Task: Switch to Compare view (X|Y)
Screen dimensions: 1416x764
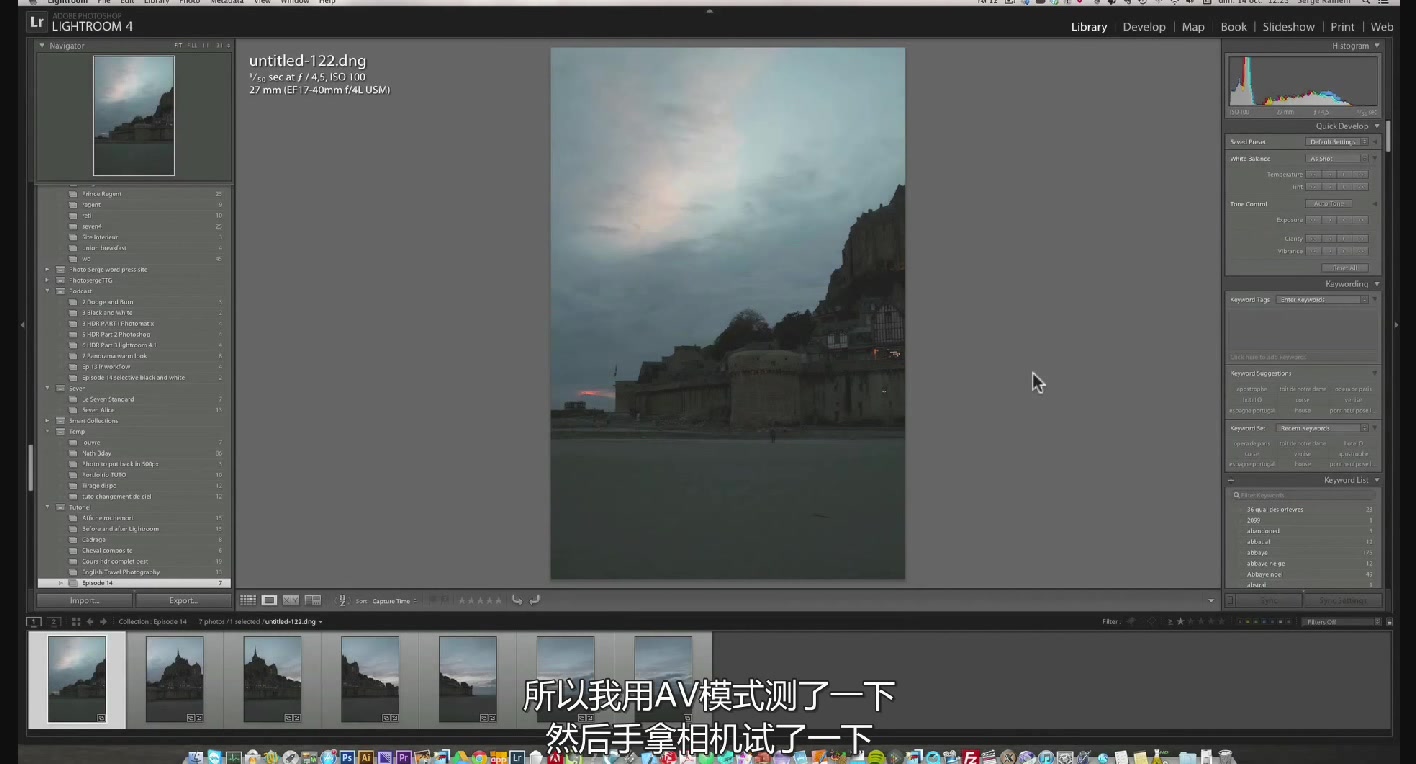Action: pyautogui.click(x=291, y=600)
